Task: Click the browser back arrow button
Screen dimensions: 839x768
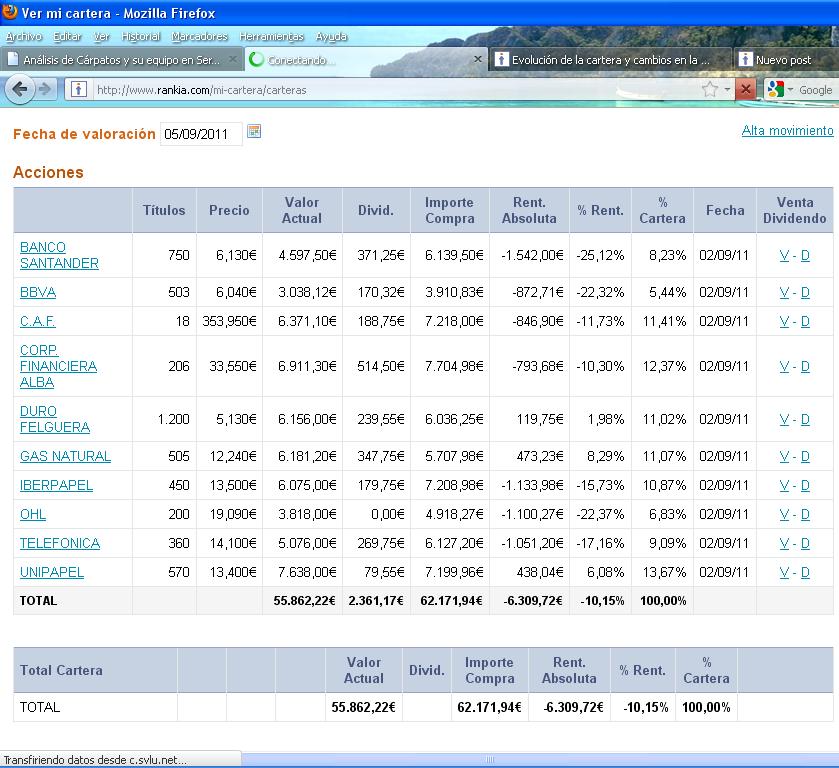Action: click(x=19, y=89)
